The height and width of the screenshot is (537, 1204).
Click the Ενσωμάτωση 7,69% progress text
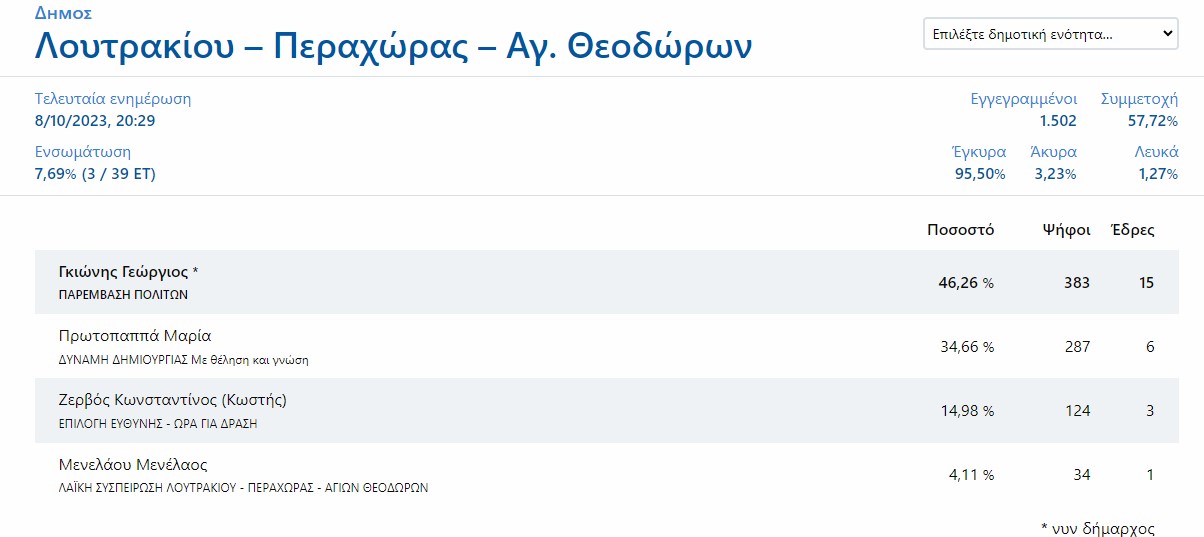point(95,174)
